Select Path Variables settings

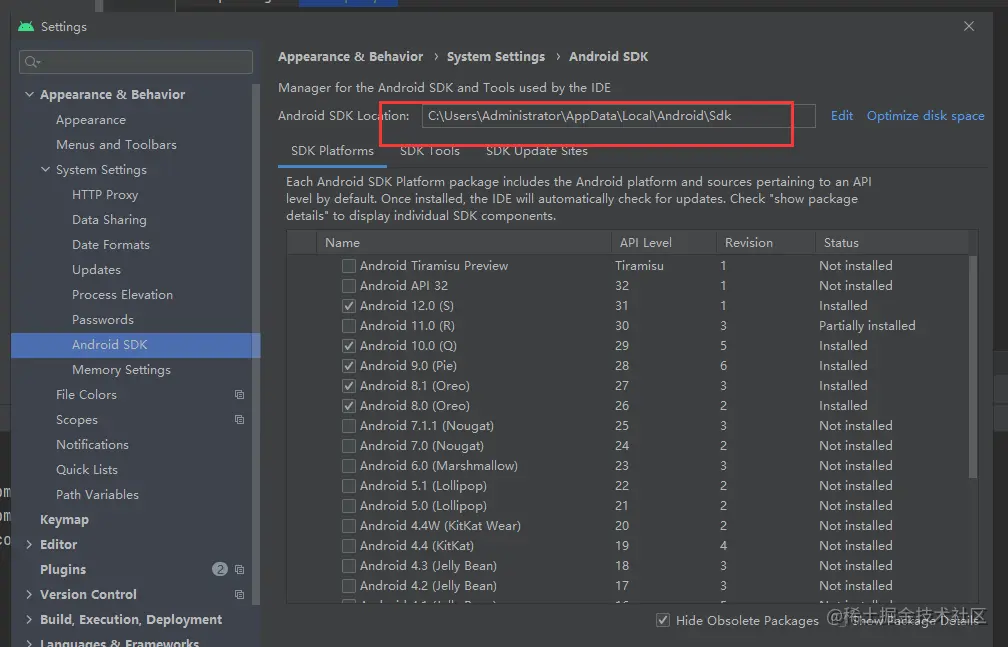click(x=97, y=495)
